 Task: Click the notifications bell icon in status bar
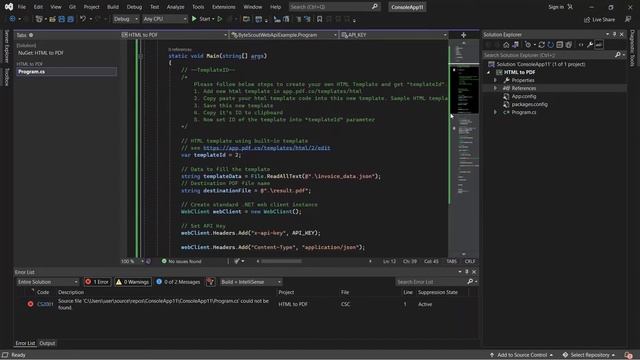click(x=628, y=355)
